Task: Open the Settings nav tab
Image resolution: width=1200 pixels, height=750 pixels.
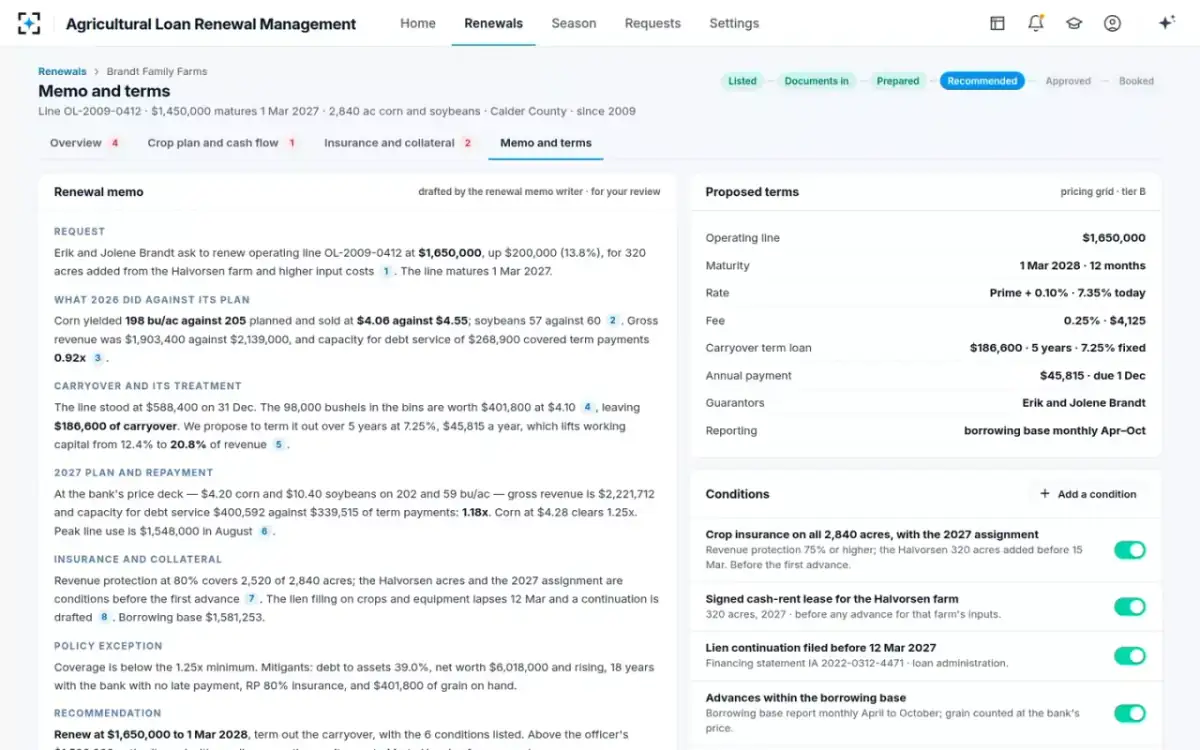Action: pos(734,23)
